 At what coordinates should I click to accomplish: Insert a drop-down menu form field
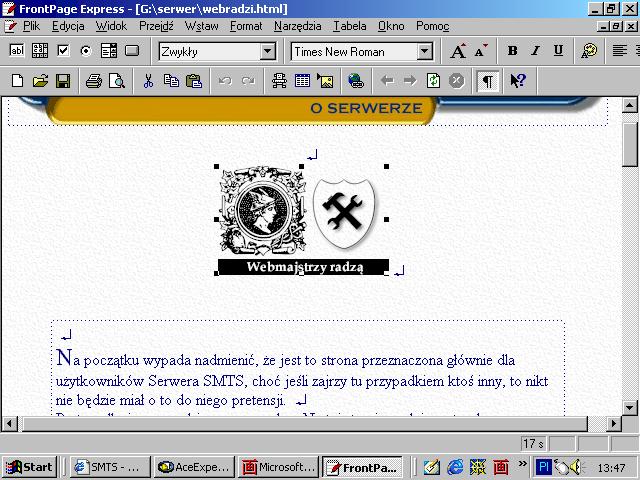pos(109,51)
